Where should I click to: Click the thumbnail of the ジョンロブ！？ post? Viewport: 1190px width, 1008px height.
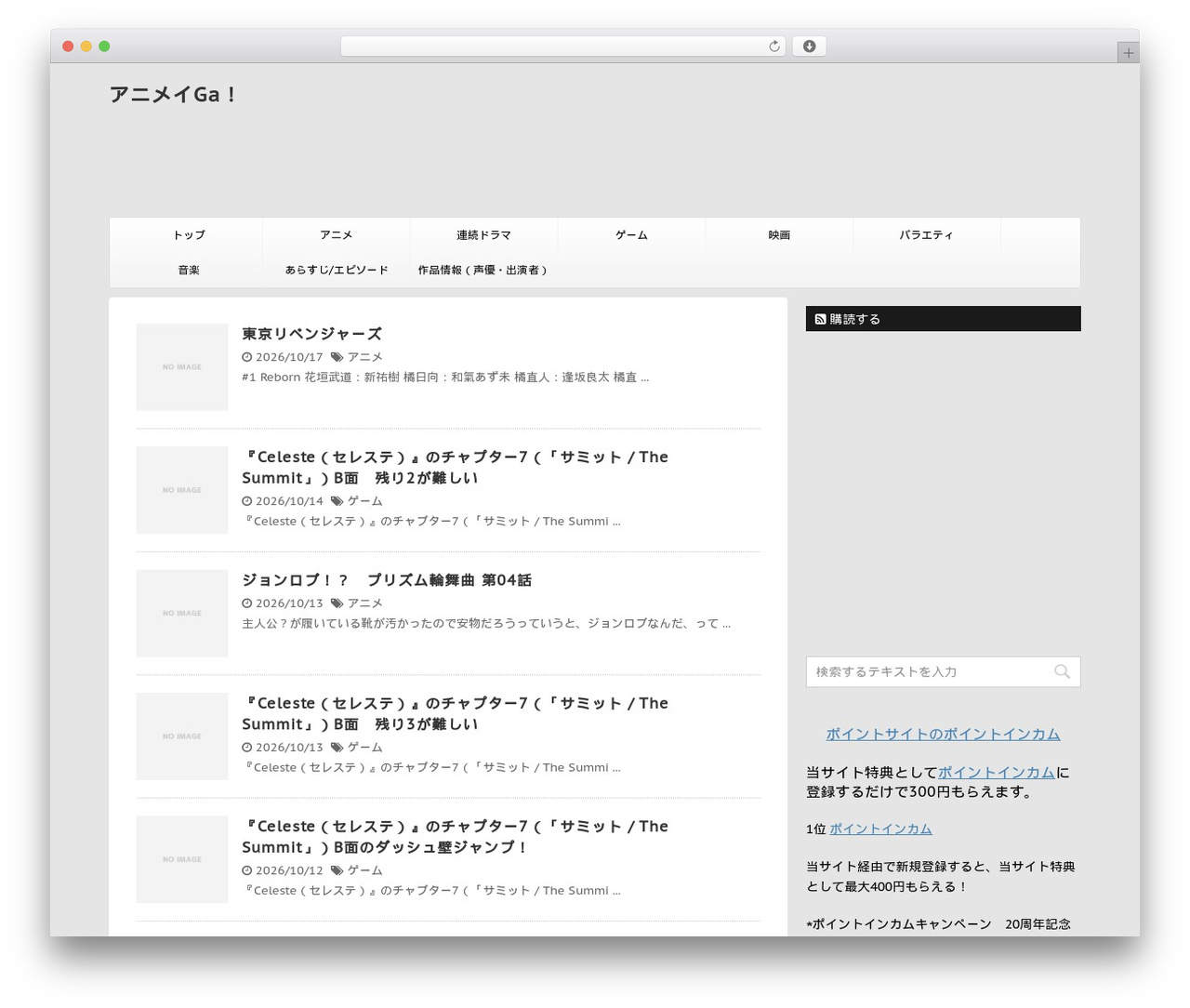pos(182,613)
